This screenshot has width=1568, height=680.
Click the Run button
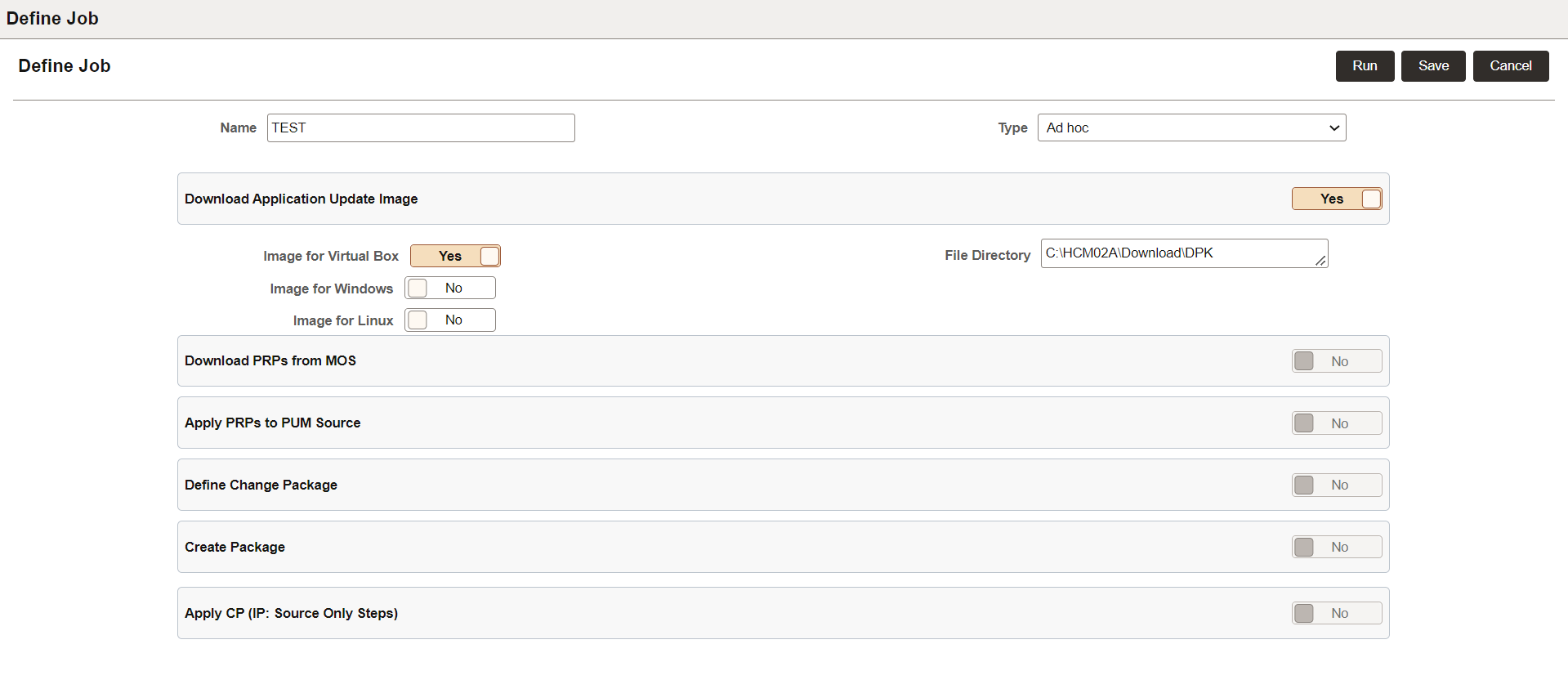coord(1365,66)
